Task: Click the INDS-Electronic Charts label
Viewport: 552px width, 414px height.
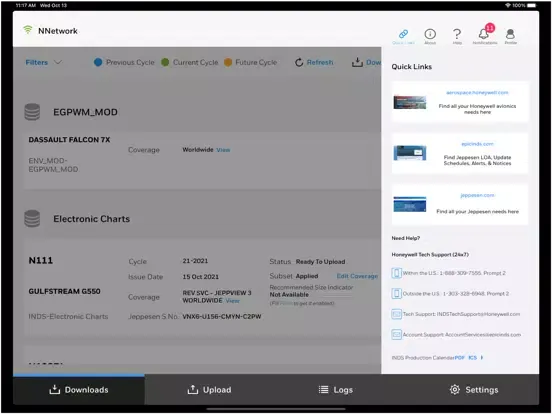Action: (x=68, y=316)
